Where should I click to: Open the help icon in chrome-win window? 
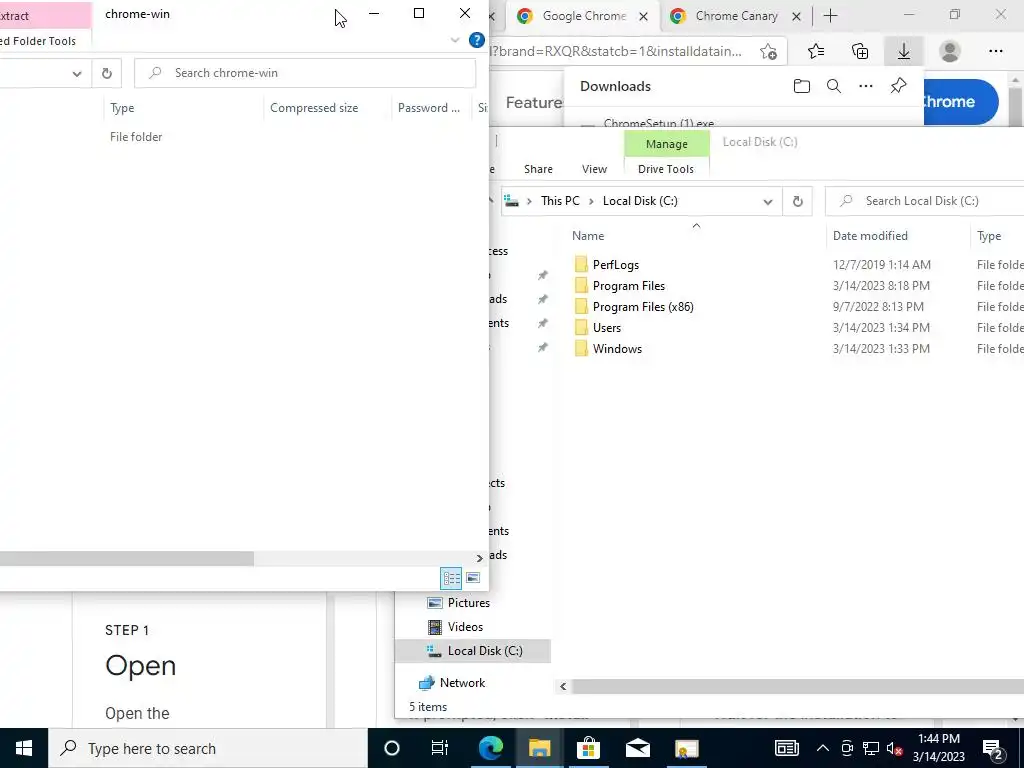477,40
